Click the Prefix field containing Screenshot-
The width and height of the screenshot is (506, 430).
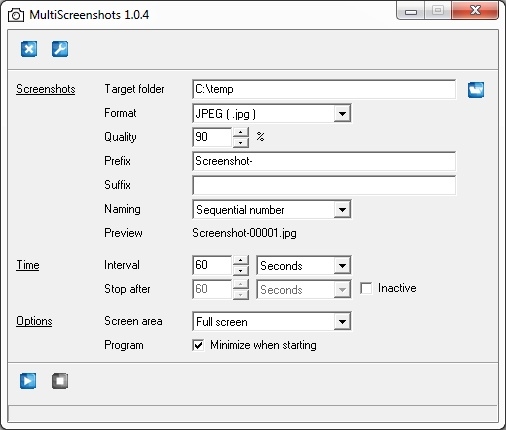[x=324, y=161]
